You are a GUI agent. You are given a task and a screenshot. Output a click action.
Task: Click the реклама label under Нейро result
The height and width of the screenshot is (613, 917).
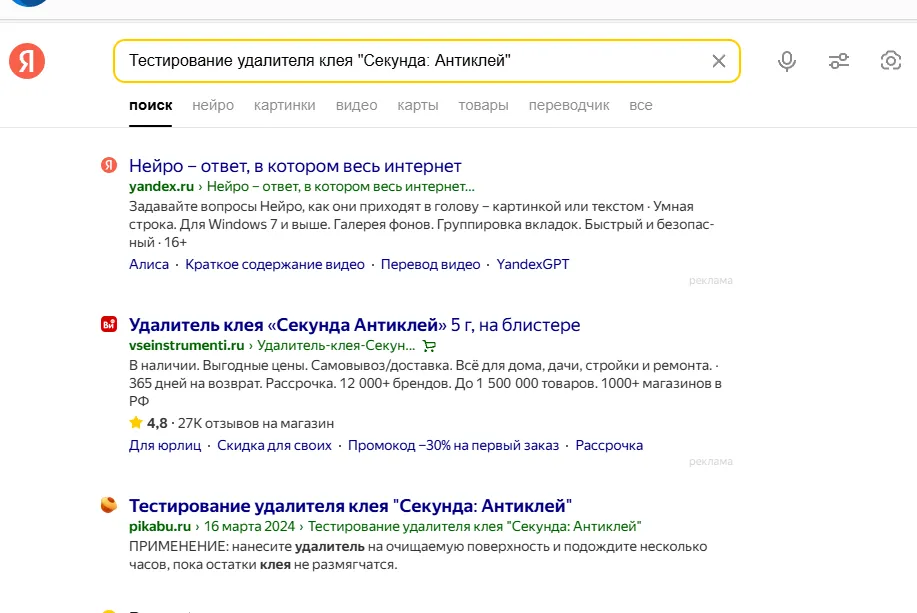pyautogui.click(x=711, y=281)
